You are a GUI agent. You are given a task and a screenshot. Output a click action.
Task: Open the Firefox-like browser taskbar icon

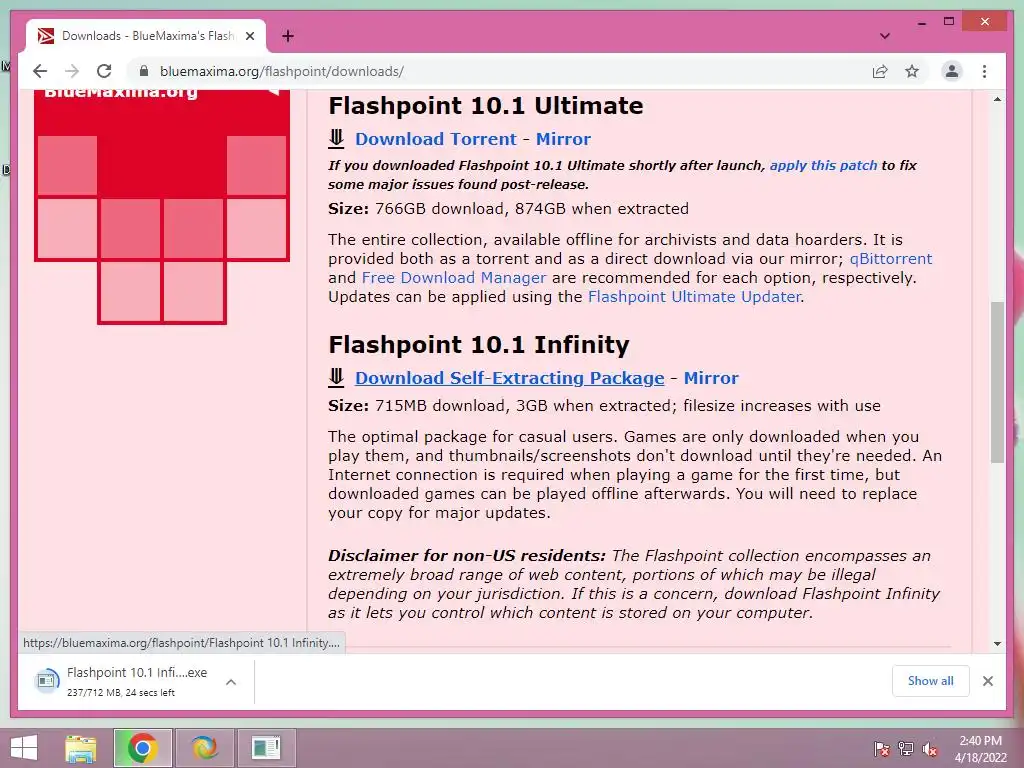coord(204,748)
